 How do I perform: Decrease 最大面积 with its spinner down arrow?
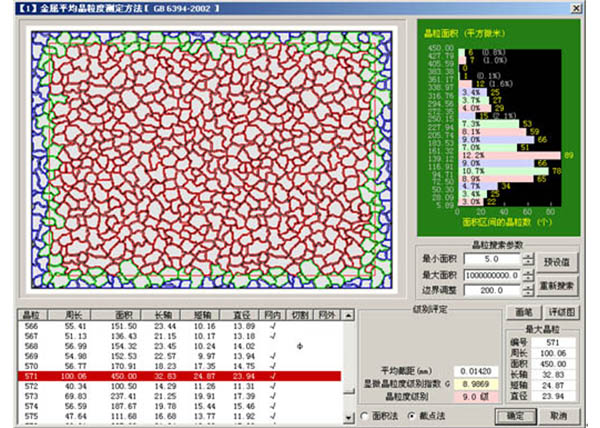pos(528,278)
